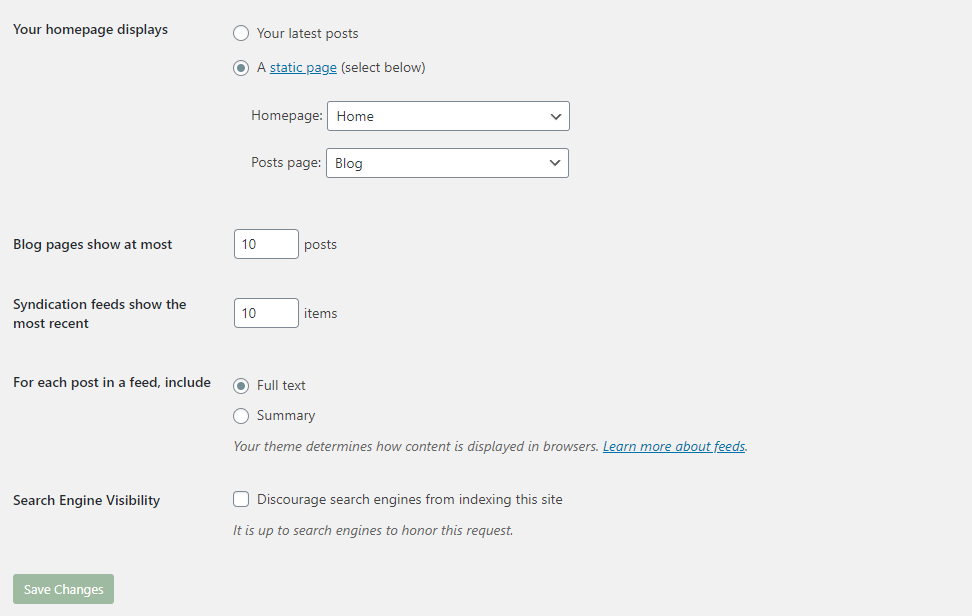
Task: Open the 'Learn more about feeds' link
Action: point(674,446)
